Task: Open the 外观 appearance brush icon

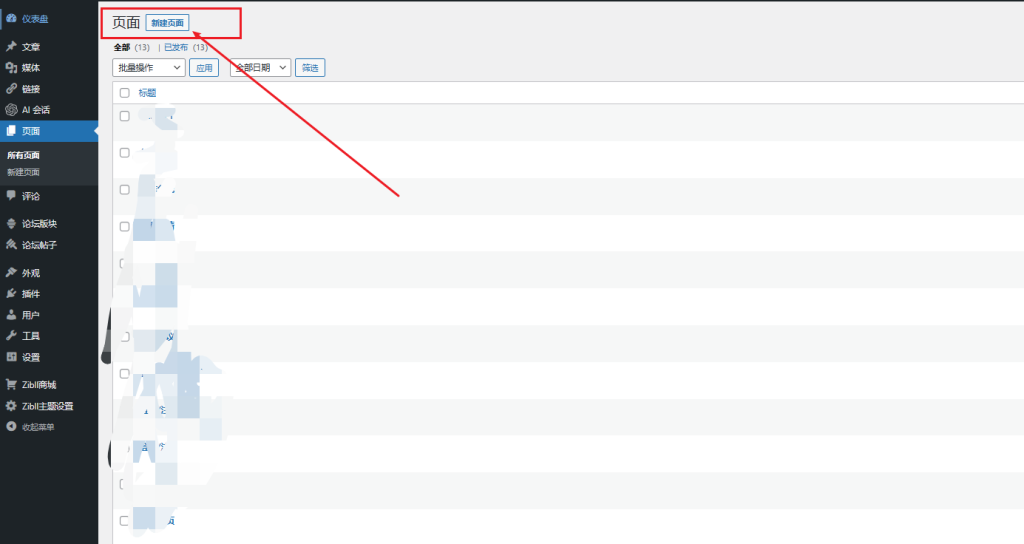Action: coord(11,273)
